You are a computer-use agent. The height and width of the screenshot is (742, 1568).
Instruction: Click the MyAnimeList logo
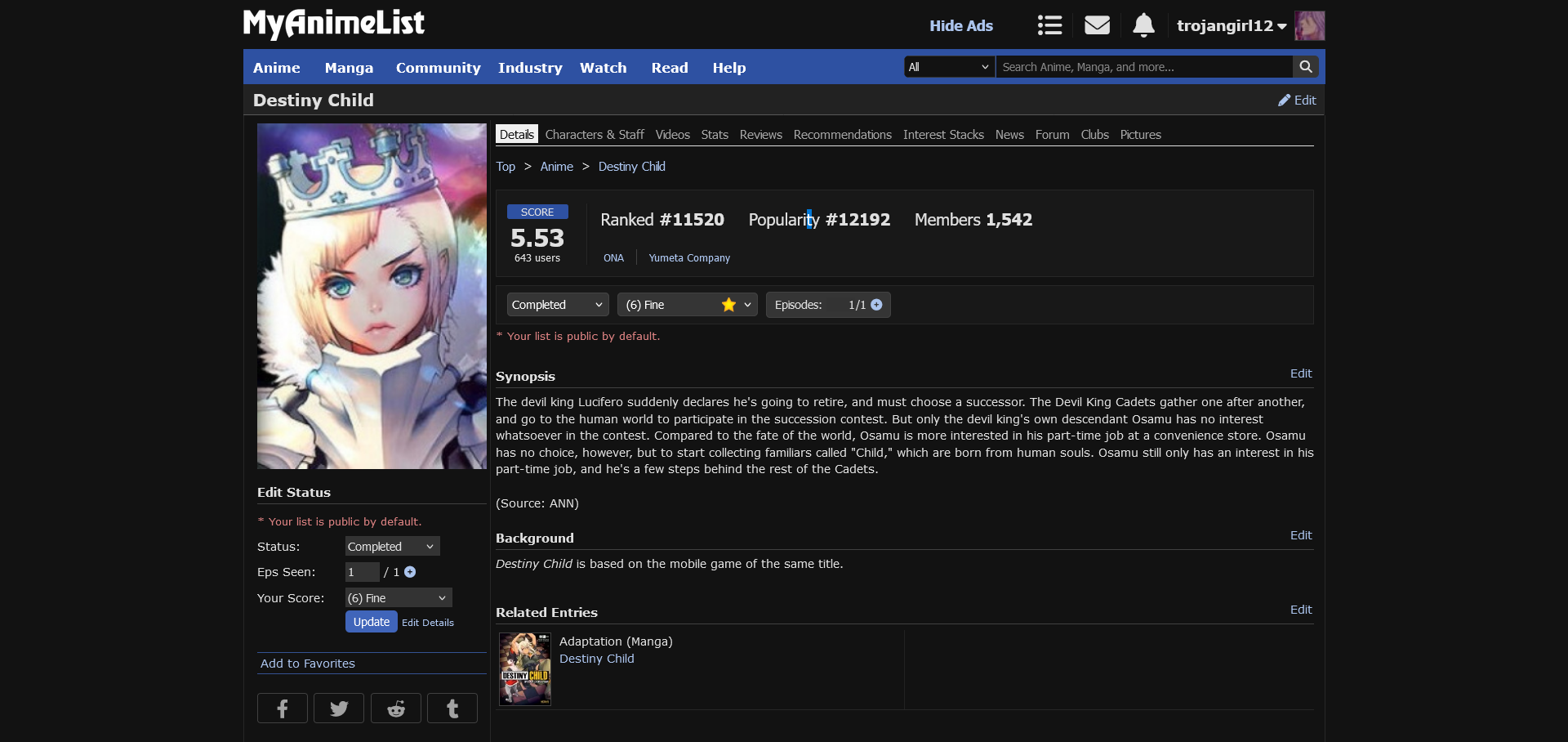pos(334,24)
